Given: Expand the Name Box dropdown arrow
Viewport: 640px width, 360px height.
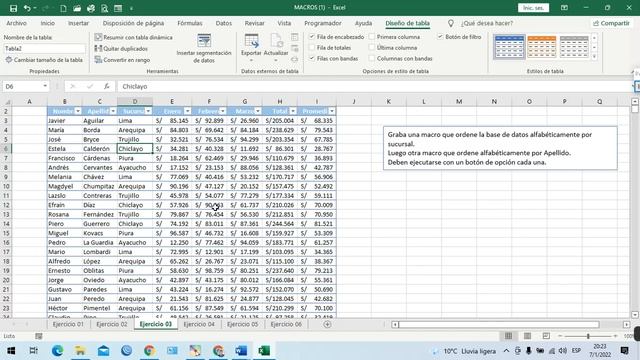Looking at the screenshot, I should coord(45,86).
